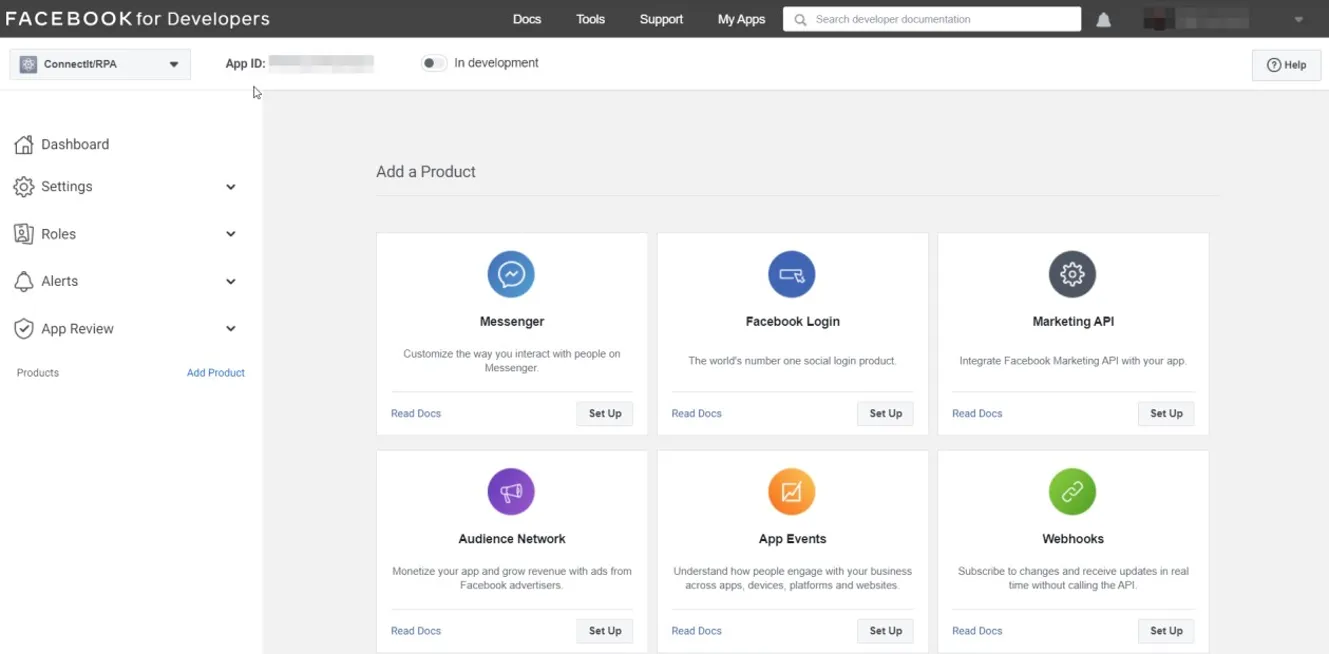Open Dashboard from the sidebar

[75, 144]
